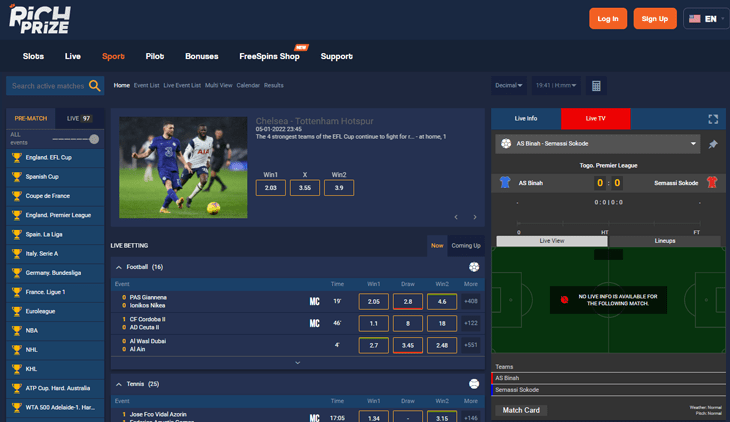Open the Results link
Image resolution: width=730 pixels, height=422 pixels.
coord(274,85)
